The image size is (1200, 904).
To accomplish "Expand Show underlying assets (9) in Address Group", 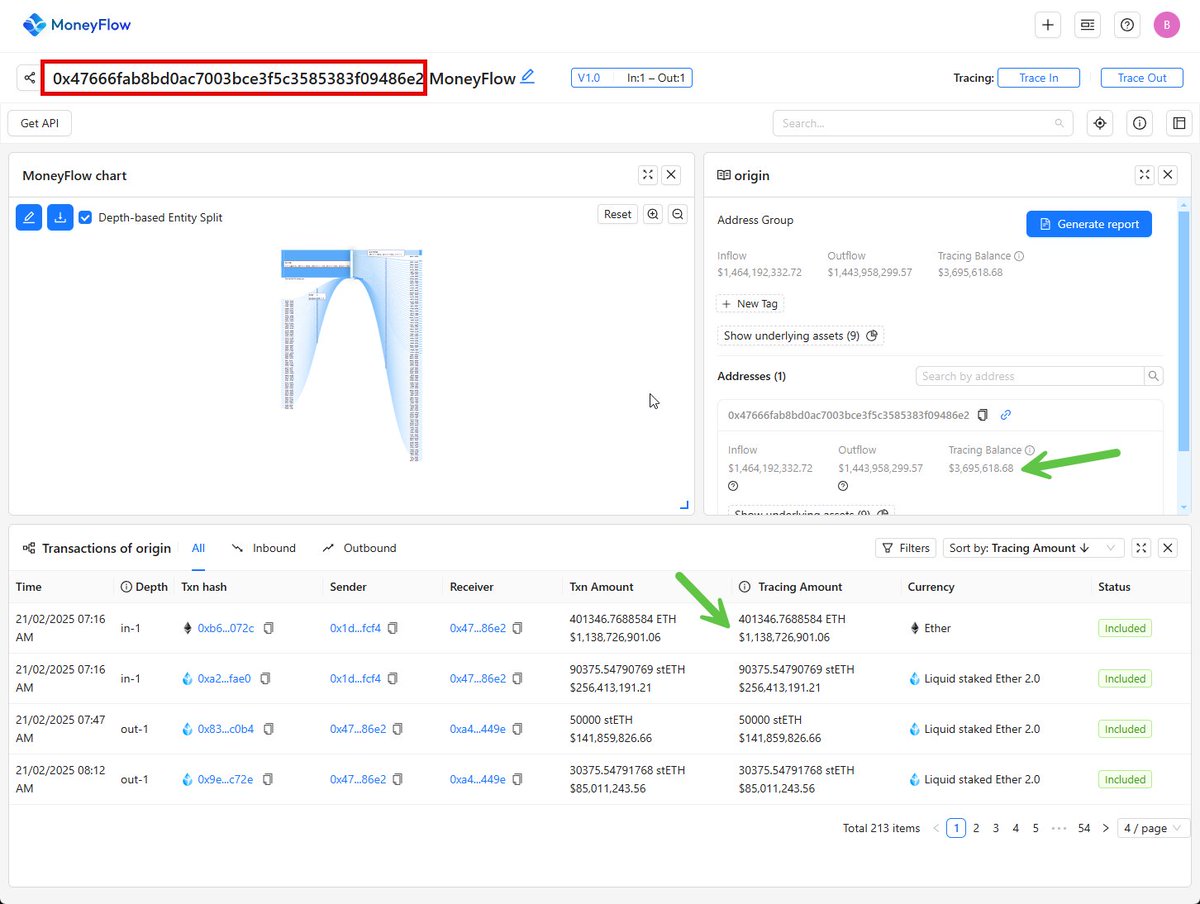I will click(800, 336).
